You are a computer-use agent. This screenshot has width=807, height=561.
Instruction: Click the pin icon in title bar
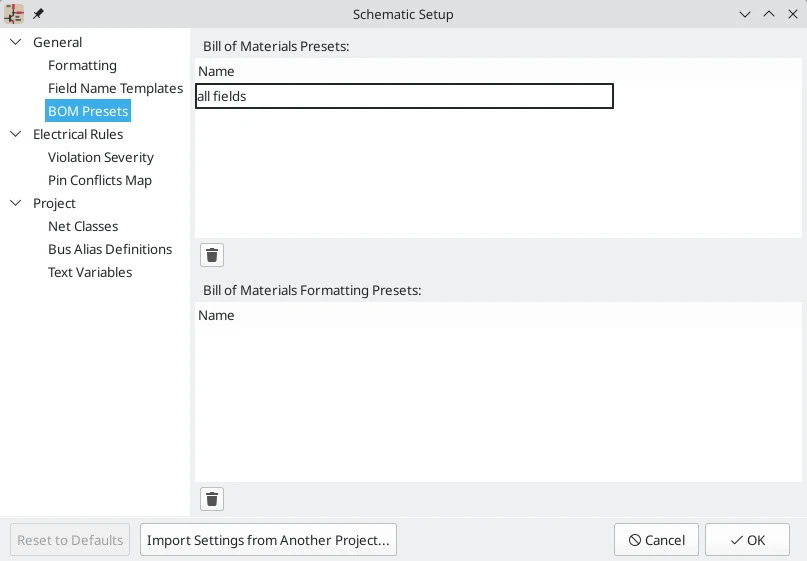coord(39,14)
